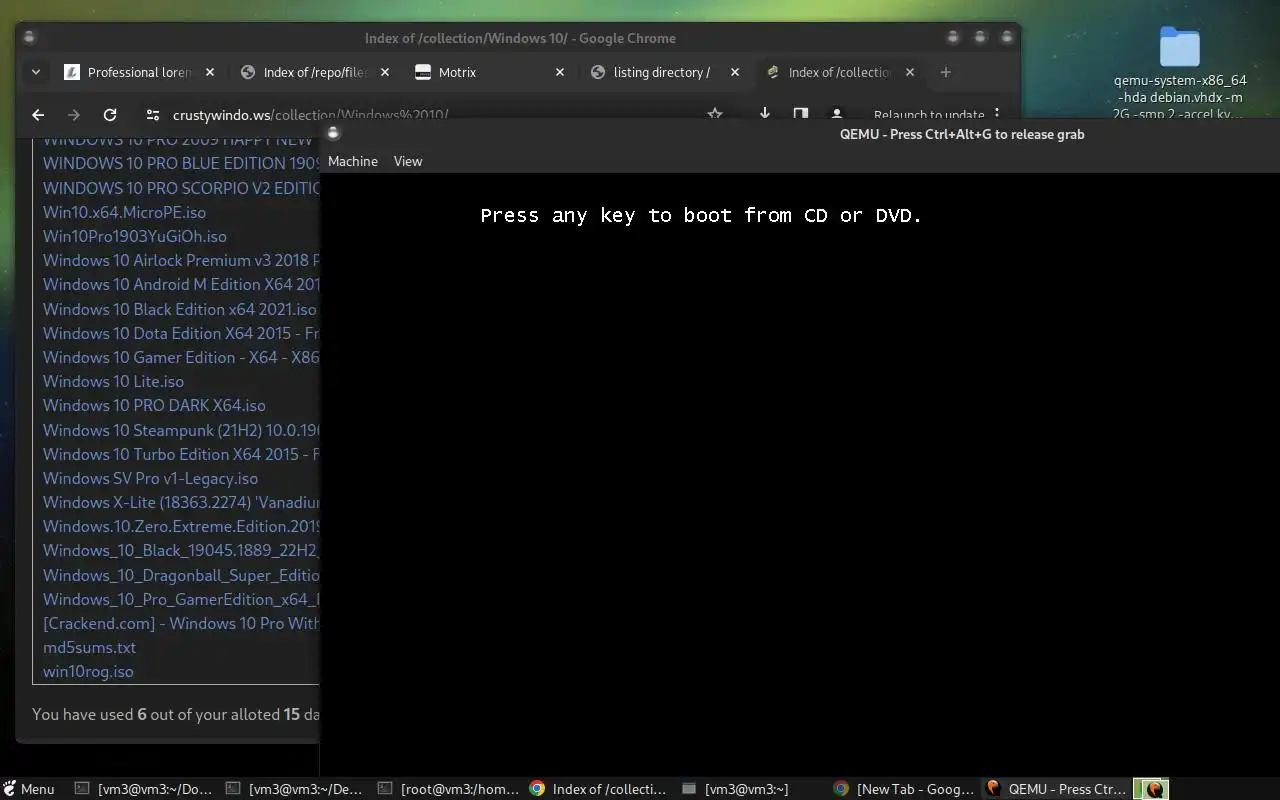Open site information icon in address bar
The image size is (1280, 800).
click(152, 115)
